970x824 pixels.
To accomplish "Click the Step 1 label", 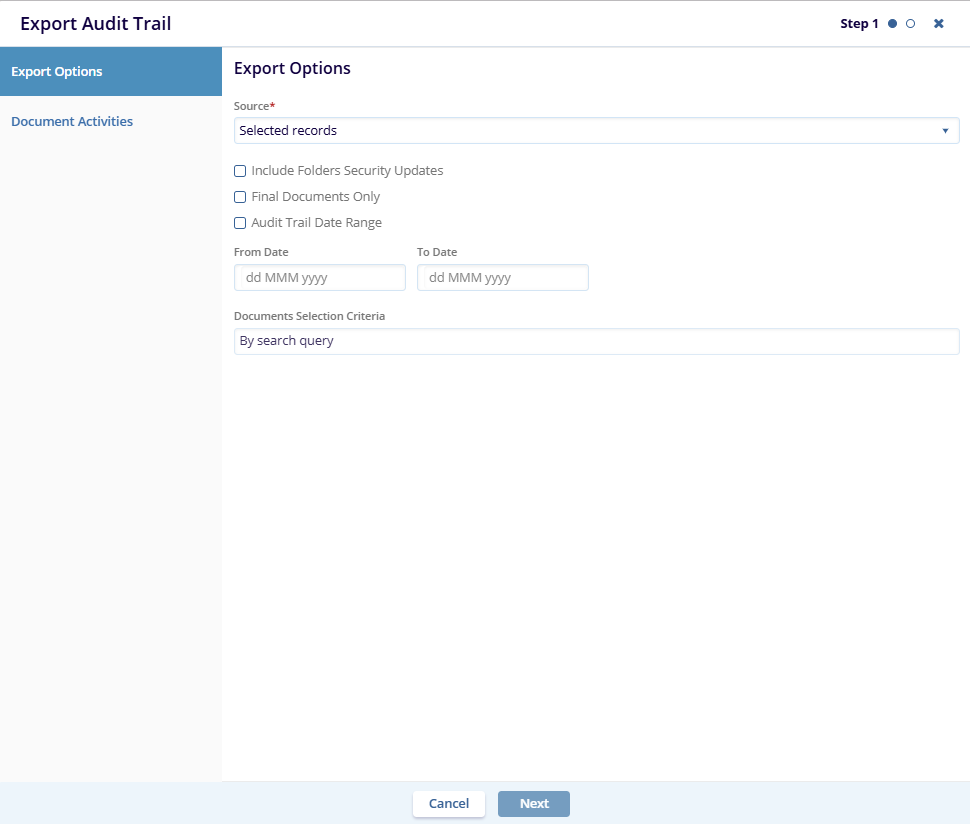I will pyautogui.click(x=859, y=24).
